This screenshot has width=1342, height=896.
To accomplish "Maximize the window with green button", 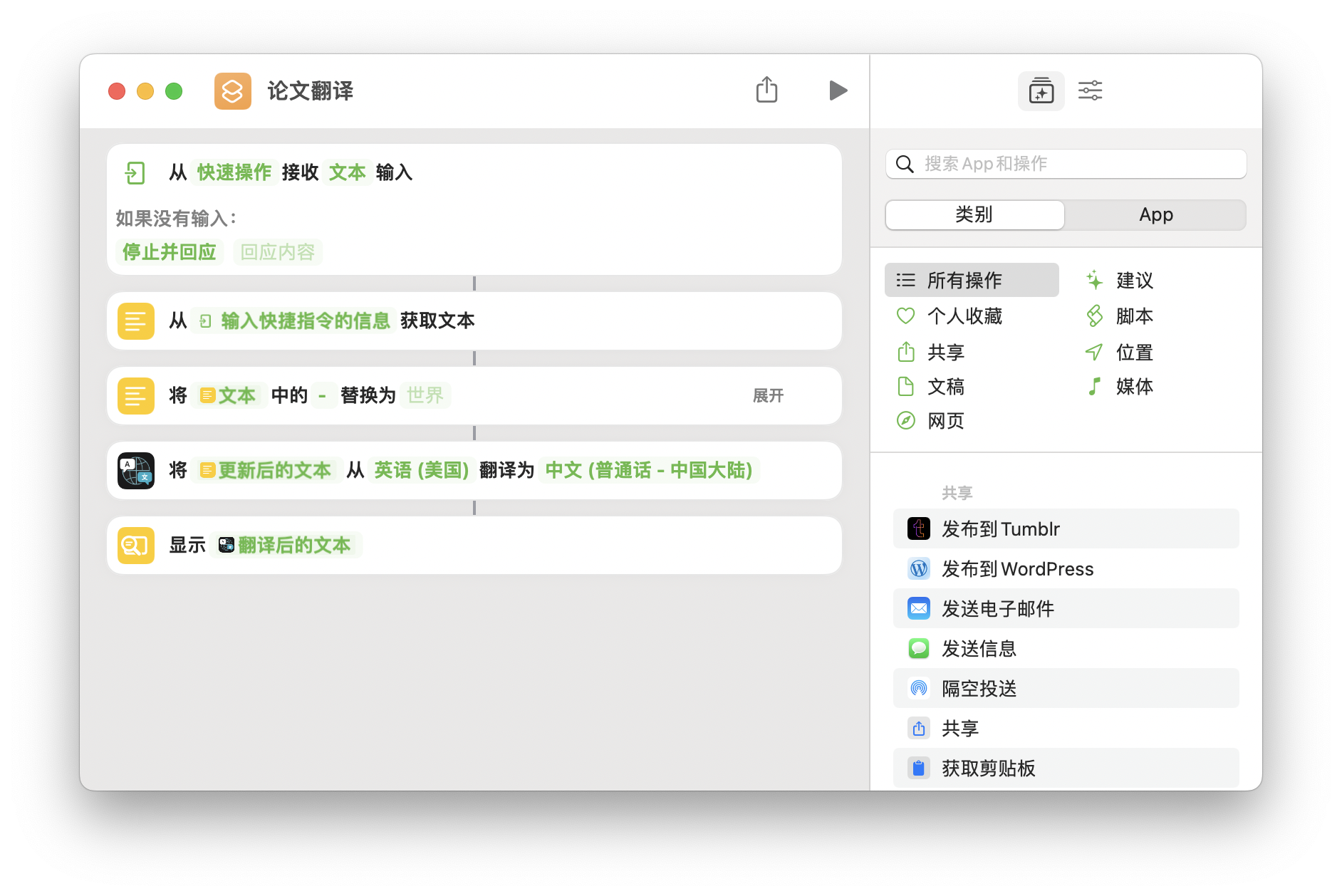I will [x=174, y=91].
